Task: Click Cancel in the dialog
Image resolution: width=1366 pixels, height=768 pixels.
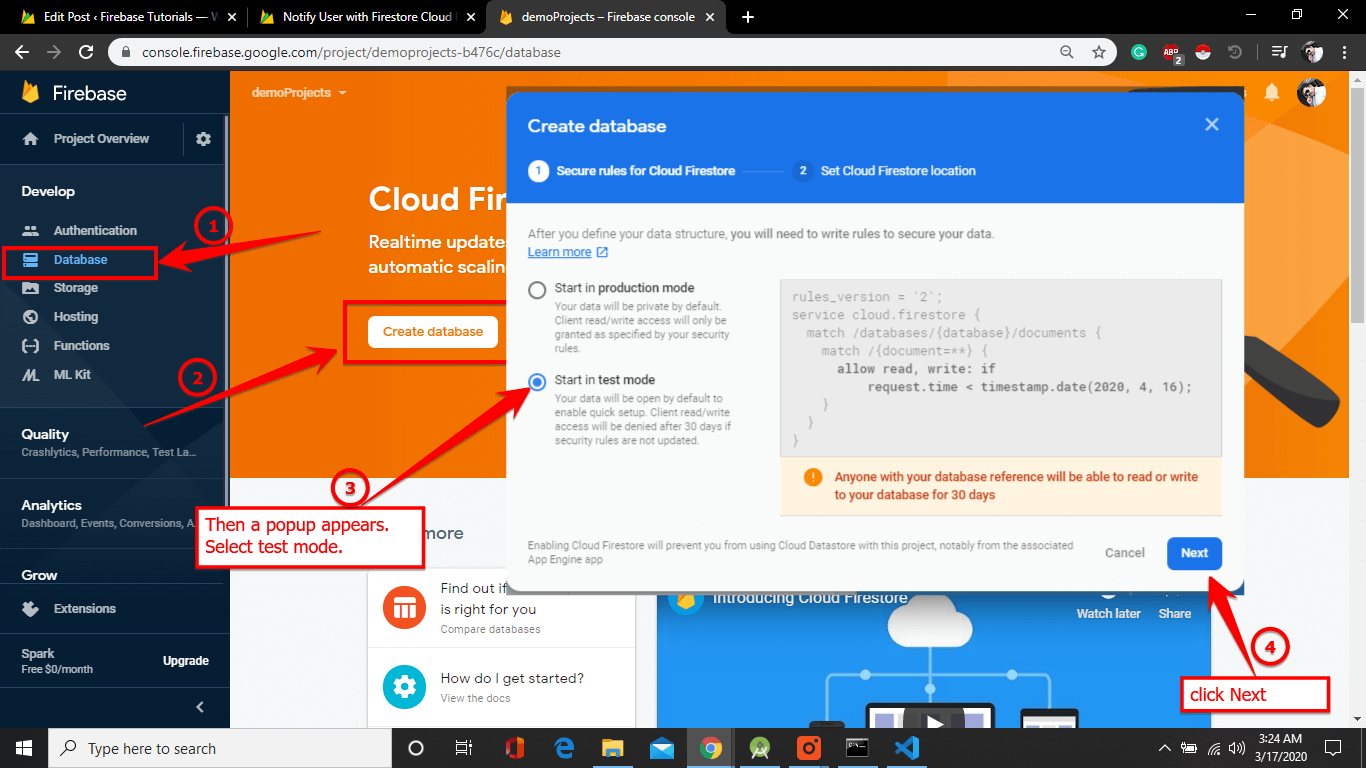Action: coord(1125,553)
